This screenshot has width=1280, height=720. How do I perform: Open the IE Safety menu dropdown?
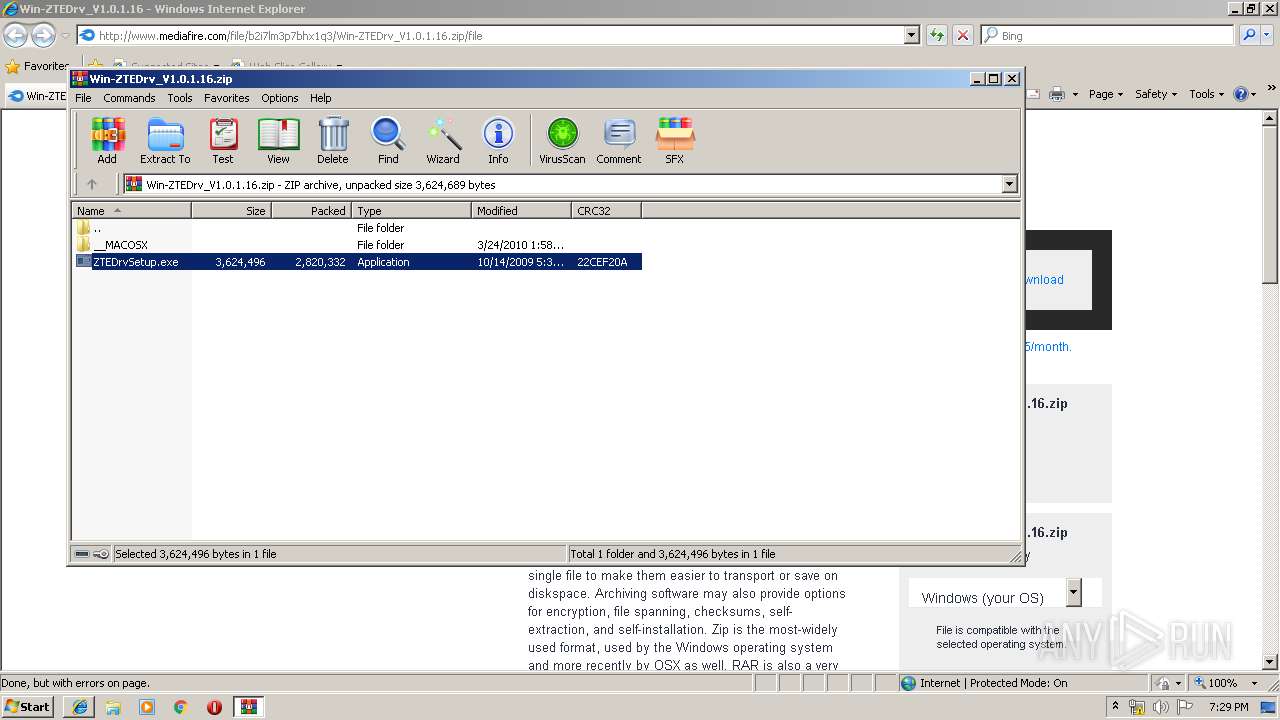coord(1157,94)
